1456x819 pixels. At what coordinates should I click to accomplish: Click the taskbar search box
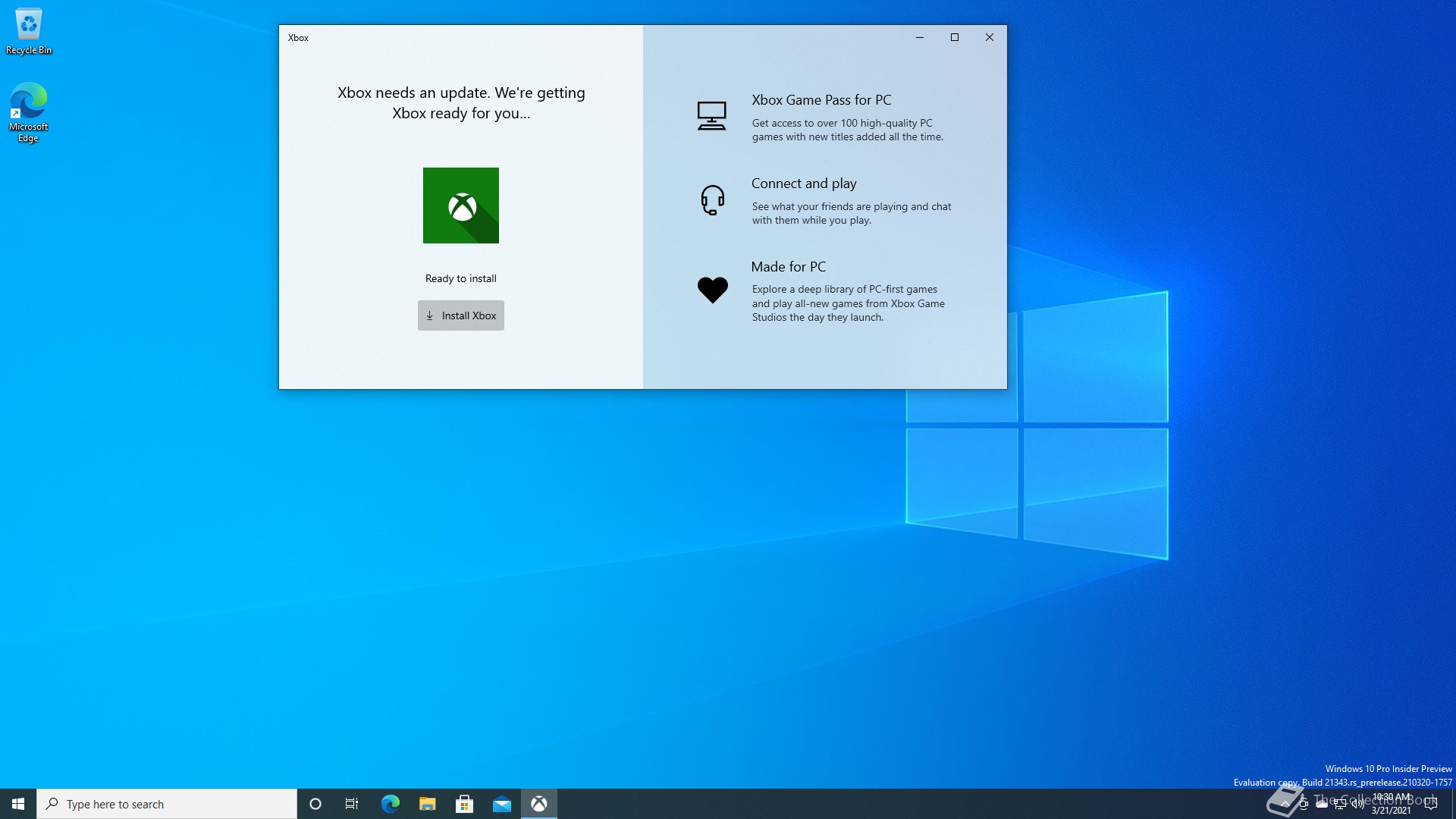click(167, 804)
